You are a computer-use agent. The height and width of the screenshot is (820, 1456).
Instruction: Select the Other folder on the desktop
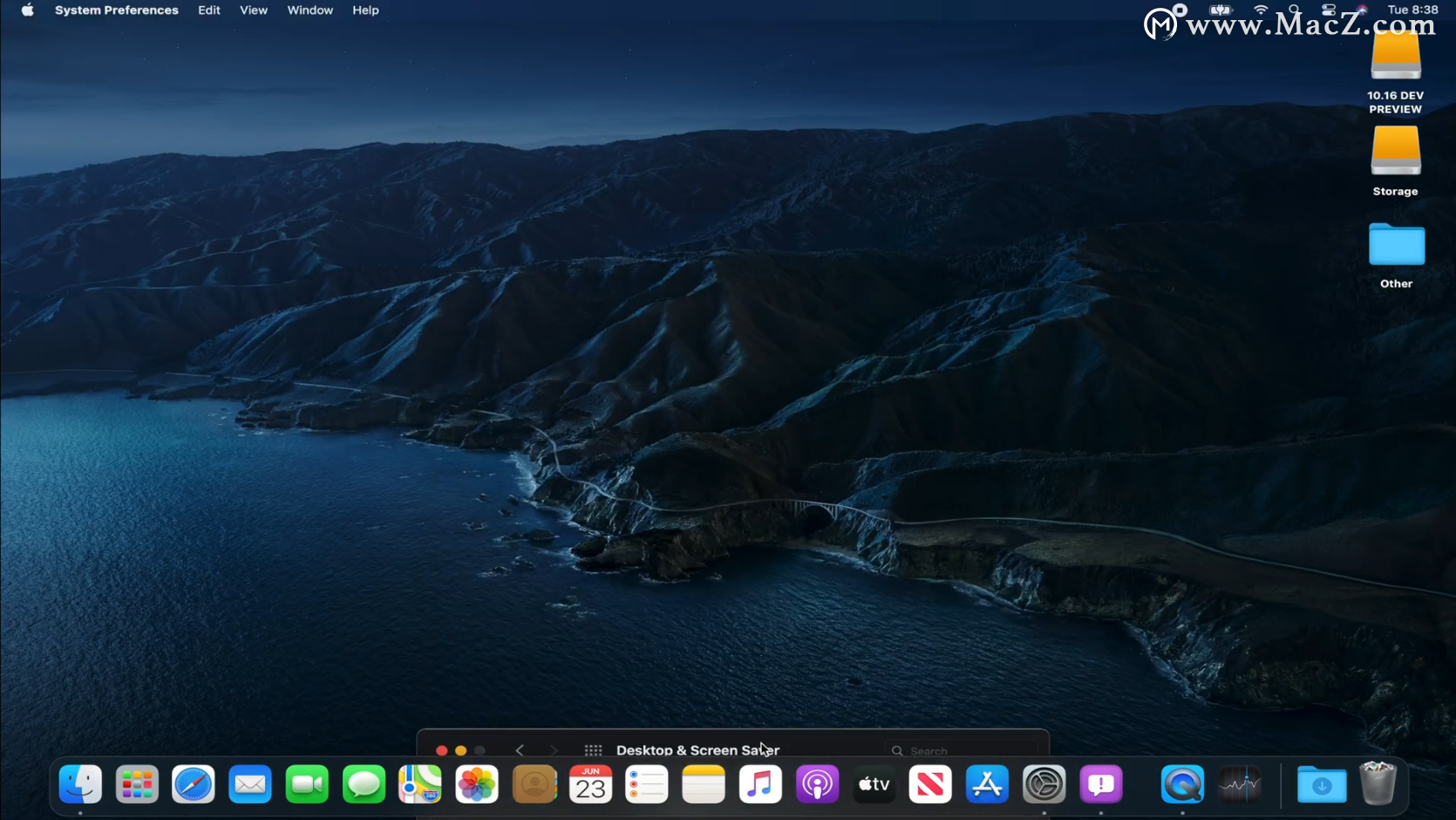1397,244
